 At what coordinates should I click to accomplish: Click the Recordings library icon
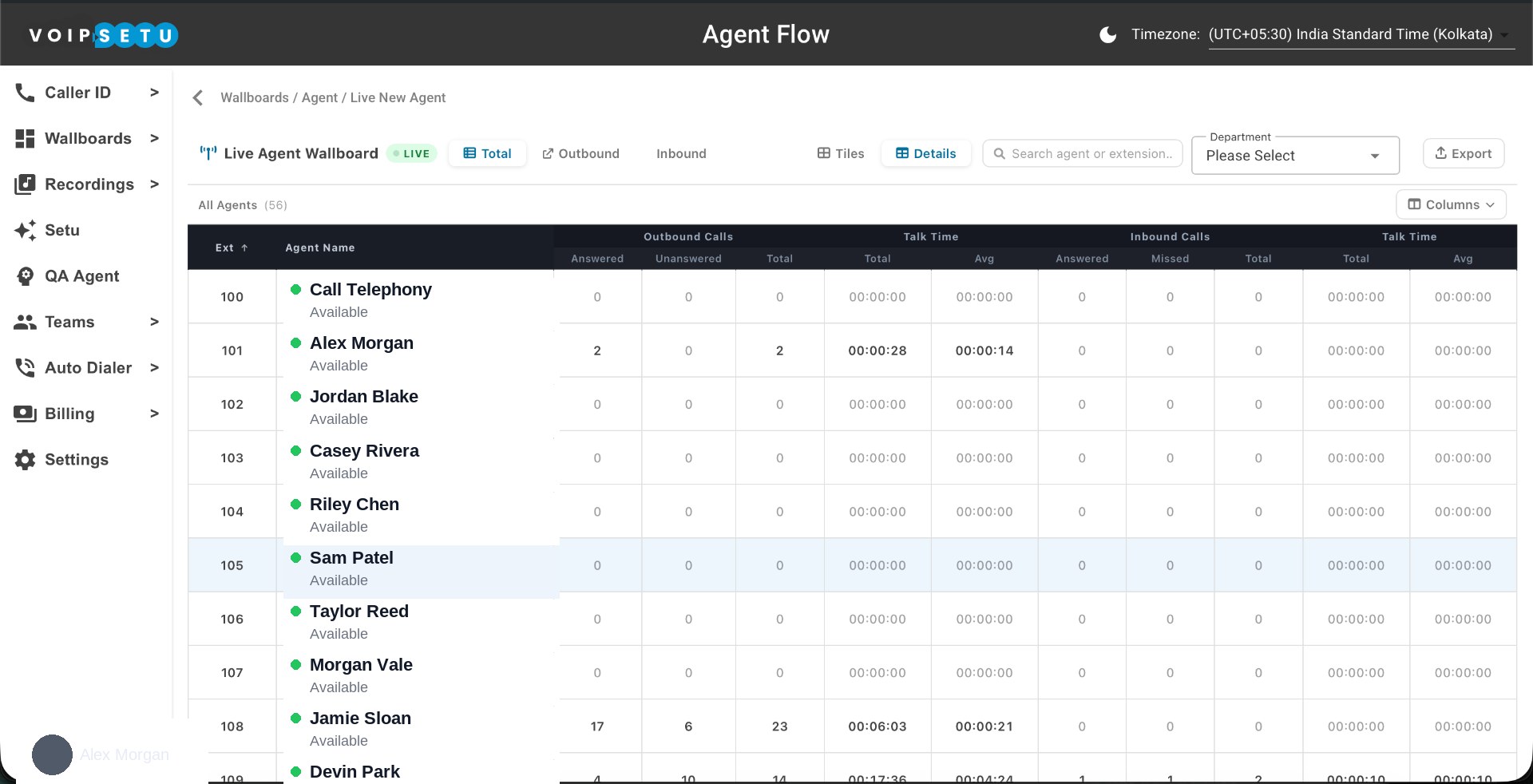[25, 184]
